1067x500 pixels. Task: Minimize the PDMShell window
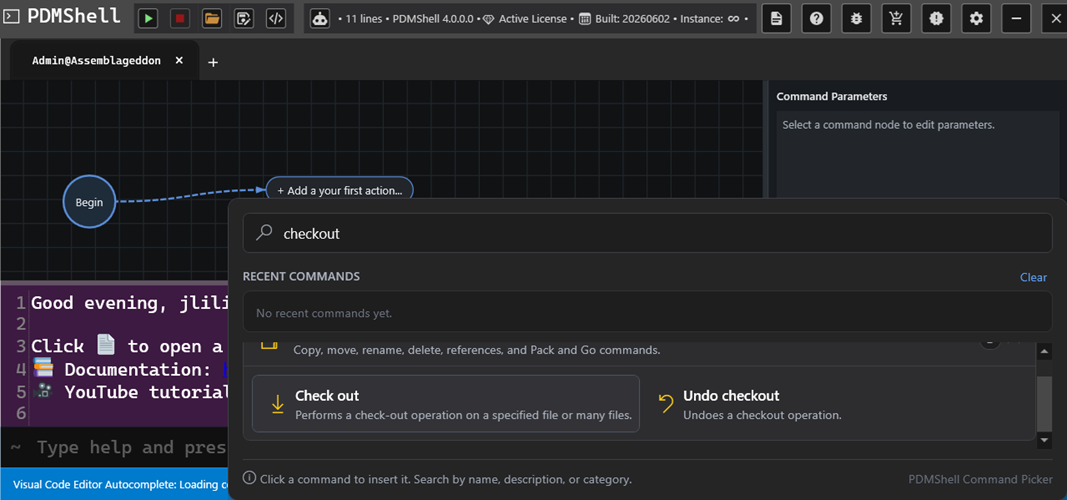1017,18
